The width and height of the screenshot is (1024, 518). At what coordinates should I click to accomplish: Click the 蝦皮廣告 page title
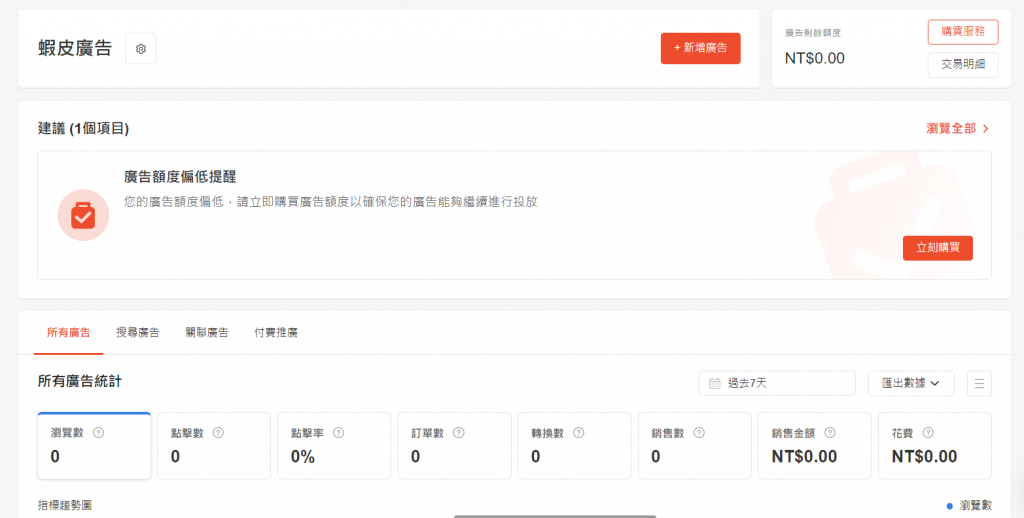[75, 48]
